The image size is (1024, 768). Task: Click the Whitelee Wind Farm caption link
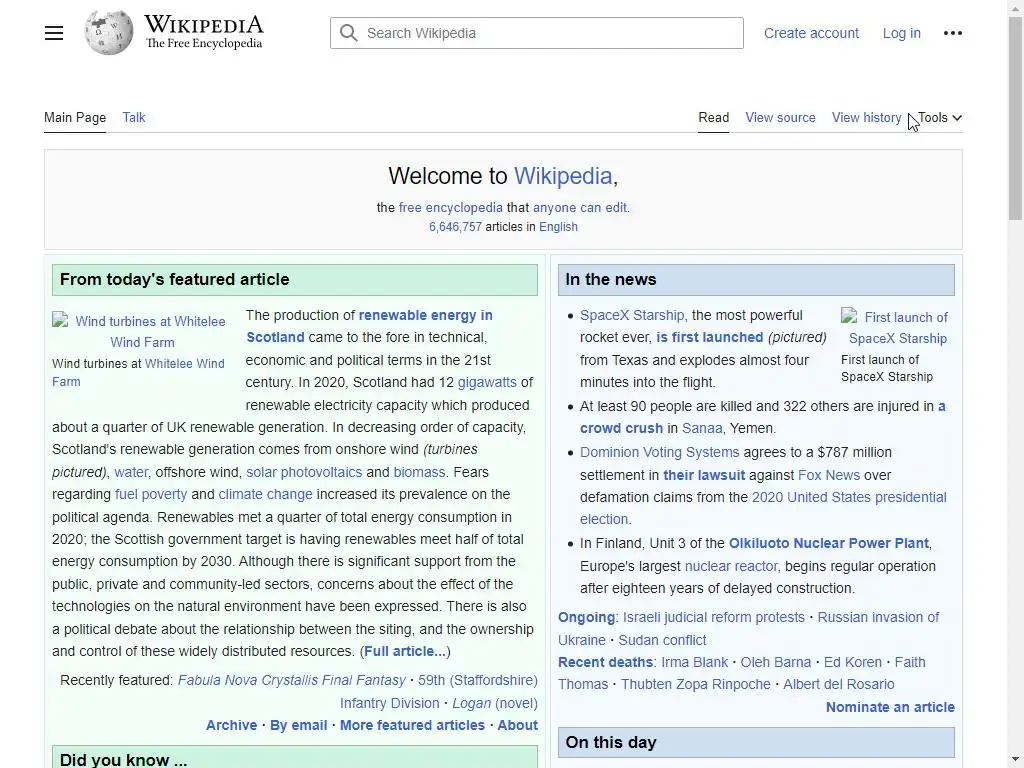pos(138,372)
